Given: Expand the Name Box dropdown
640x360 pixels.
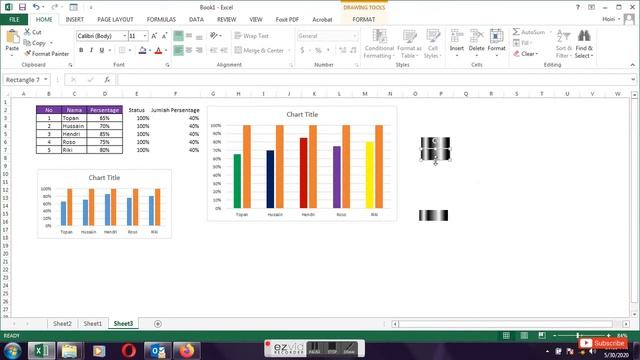Looking at the screenshot, I should tap(46, 80).
